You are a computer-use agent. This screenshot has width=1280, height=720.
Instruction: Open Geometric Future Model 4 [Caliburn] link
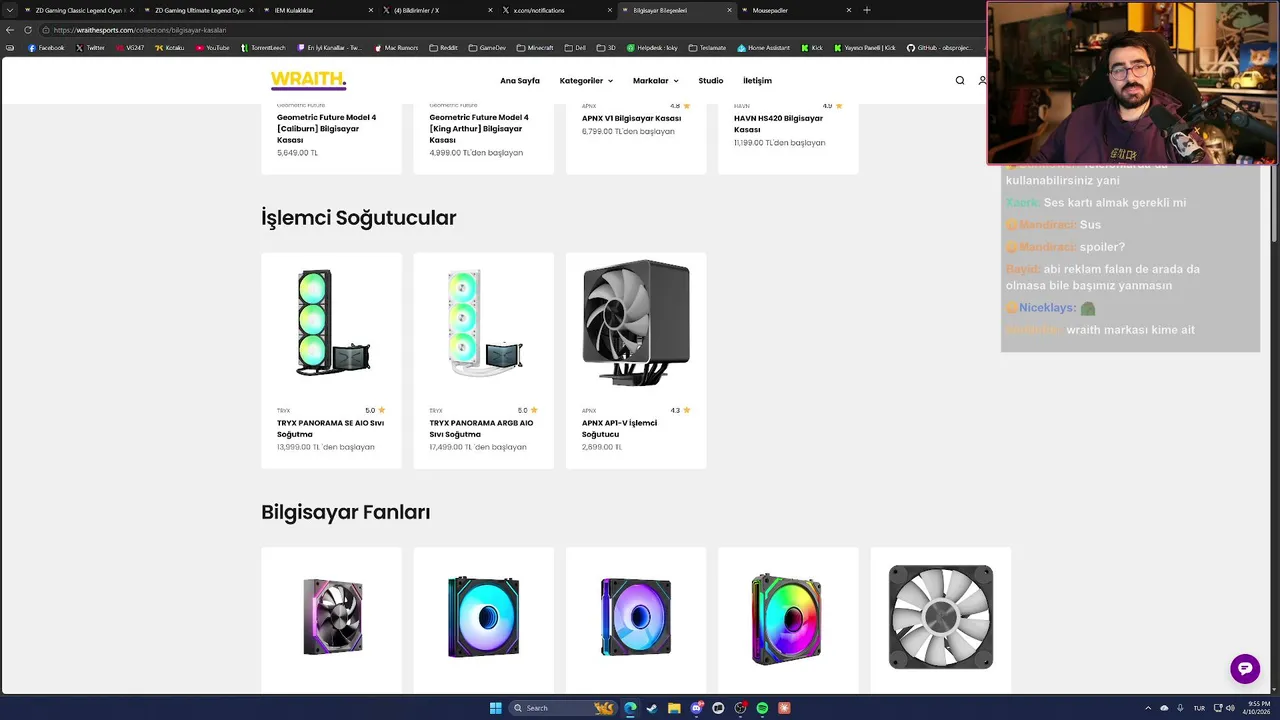(x=326, y=128)
